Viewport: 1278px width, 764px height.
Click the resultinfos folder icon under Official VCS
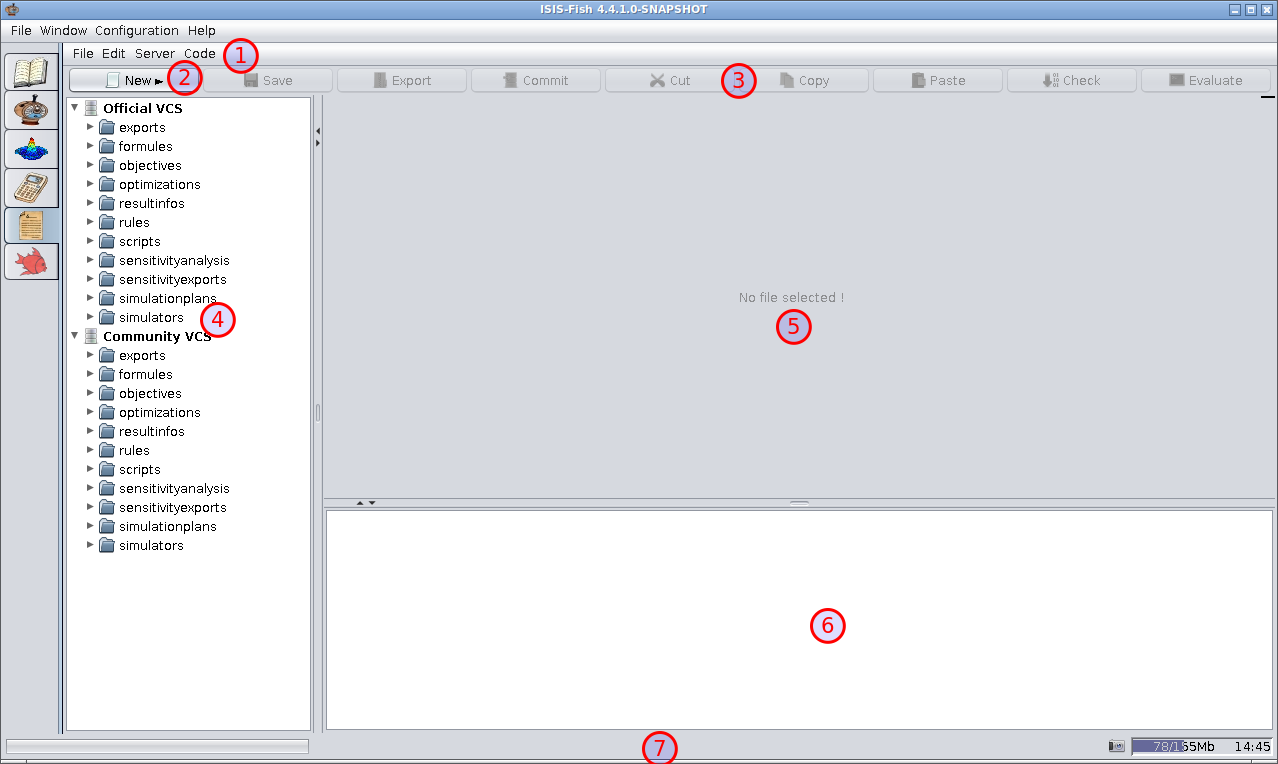point(107,203)
